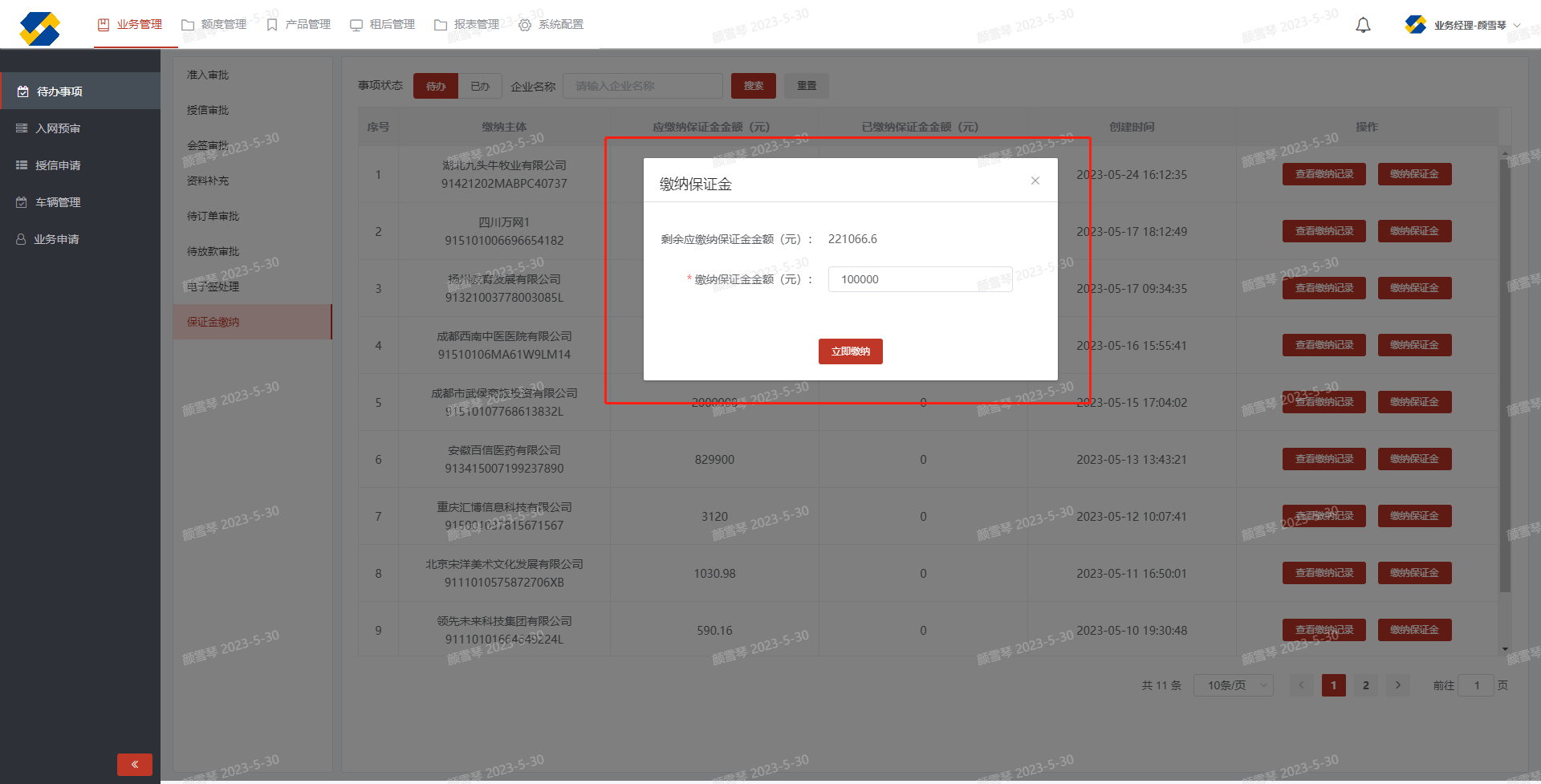Screen dimensions: 1541x784
Task: Close the 缴纳保证金 dialog
Action: pos(1035,181)
